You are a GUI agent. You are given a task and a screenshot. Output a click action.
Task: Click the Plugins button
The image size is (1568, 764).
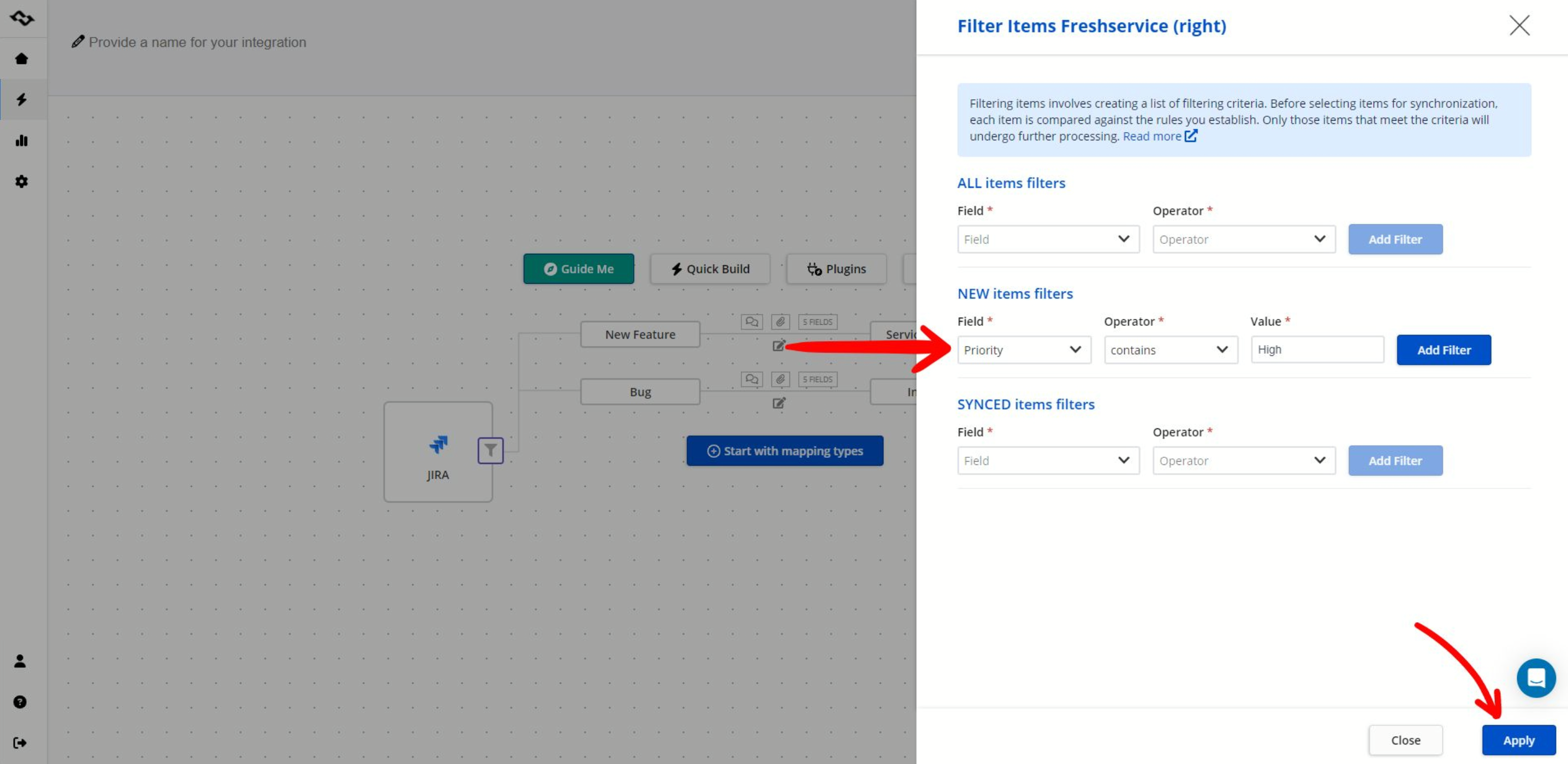click(836, 269)
